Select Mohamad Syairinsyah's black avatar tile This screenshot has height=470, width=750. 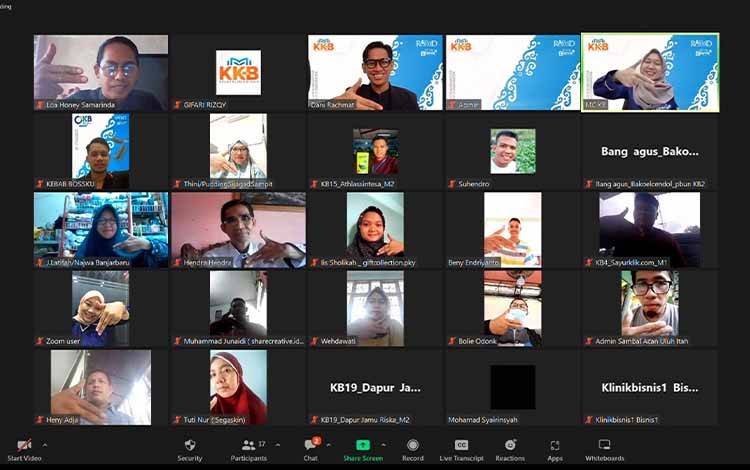coord(513,387)
